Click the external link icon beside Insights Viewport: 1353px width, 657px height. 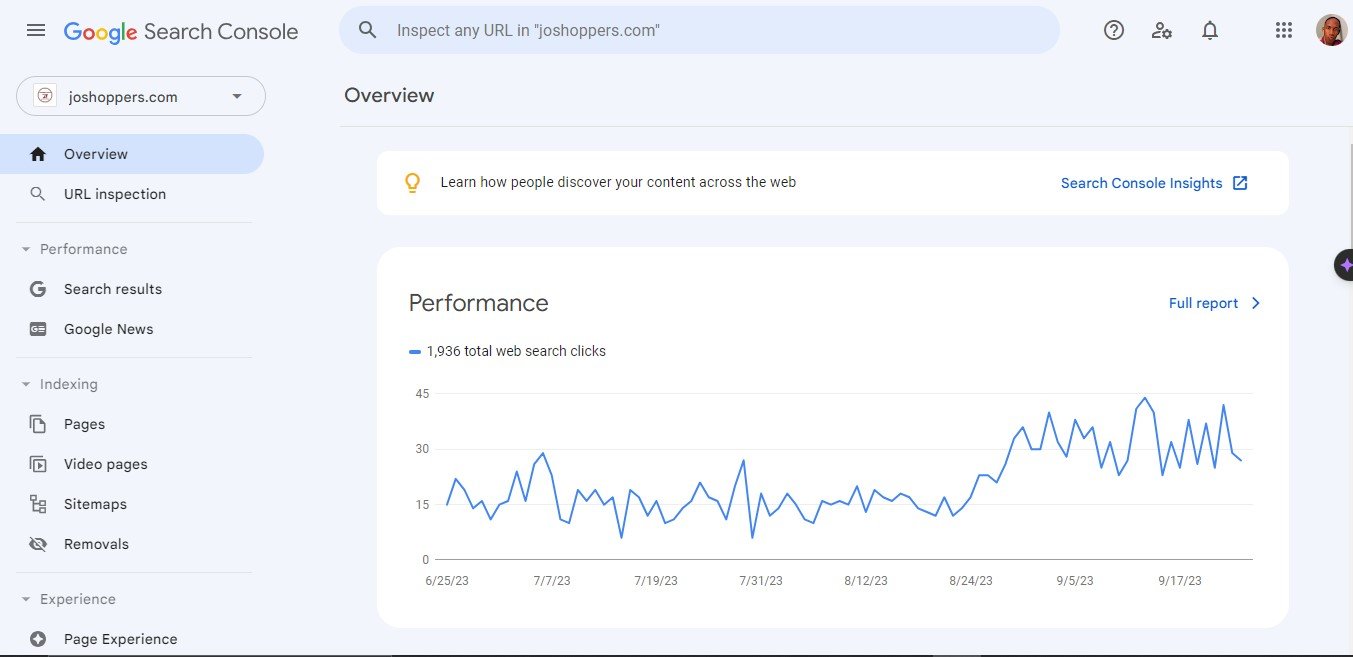[x=1240, y=183]
